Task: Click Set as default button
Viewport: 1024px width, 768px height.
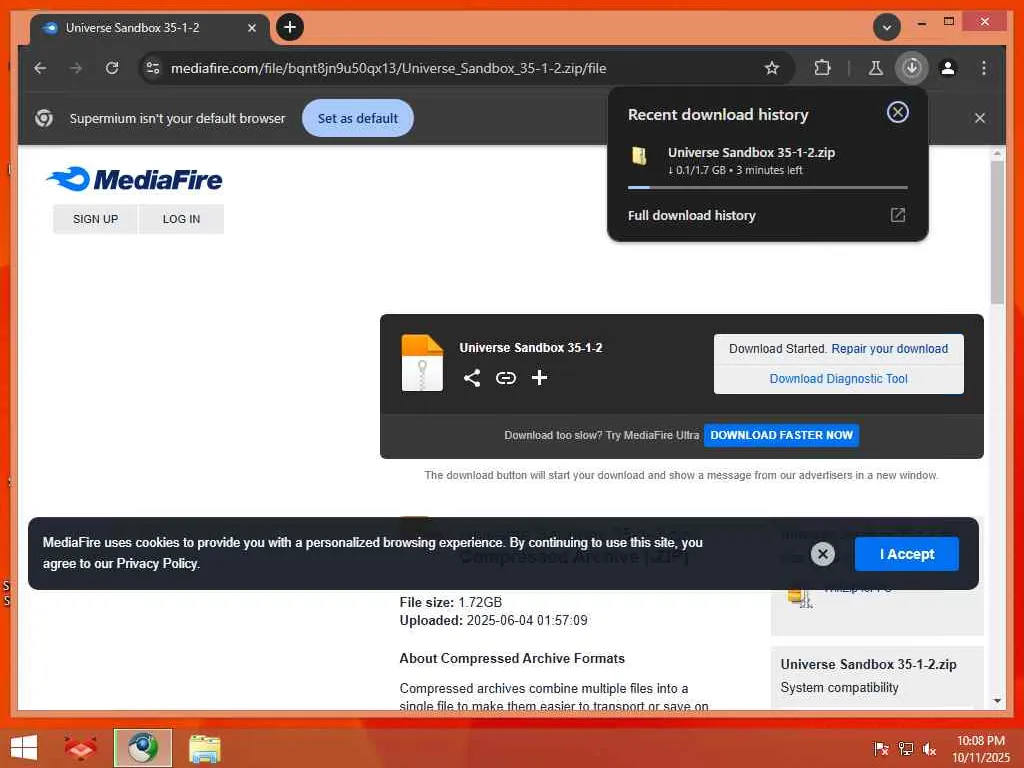Action: point(357,118)
